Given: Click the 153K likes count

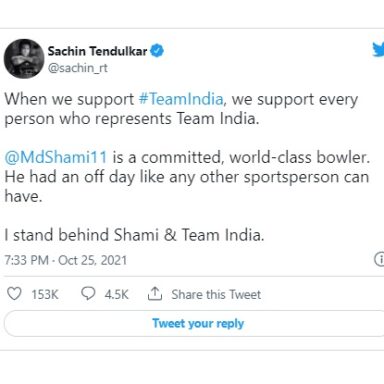Looking at the screenshot, I should pyautogui.click(x=45, y=295).
